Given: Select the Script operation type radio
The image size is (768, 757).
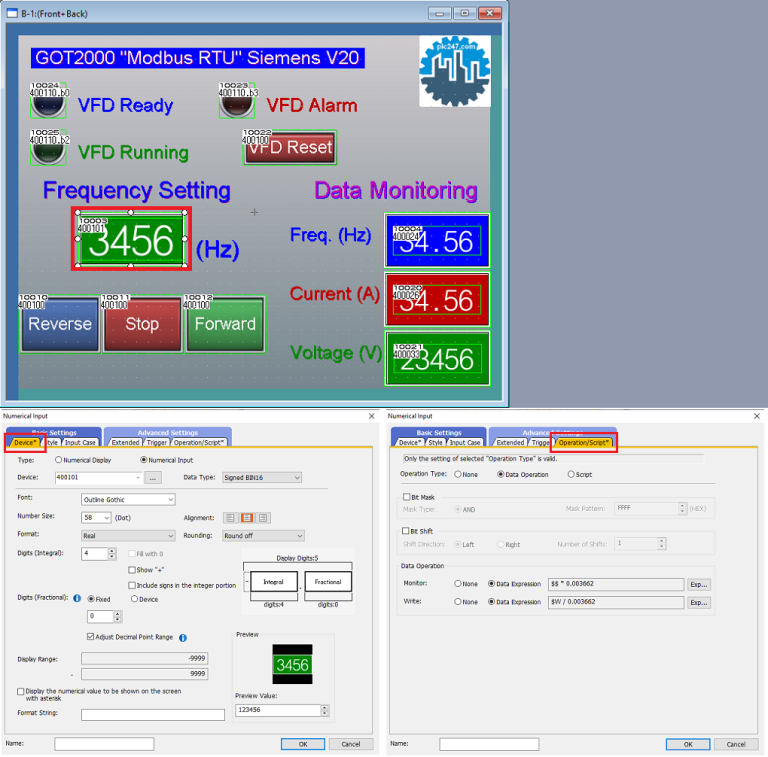Looking at the screenshot, I should pos(571,474).
